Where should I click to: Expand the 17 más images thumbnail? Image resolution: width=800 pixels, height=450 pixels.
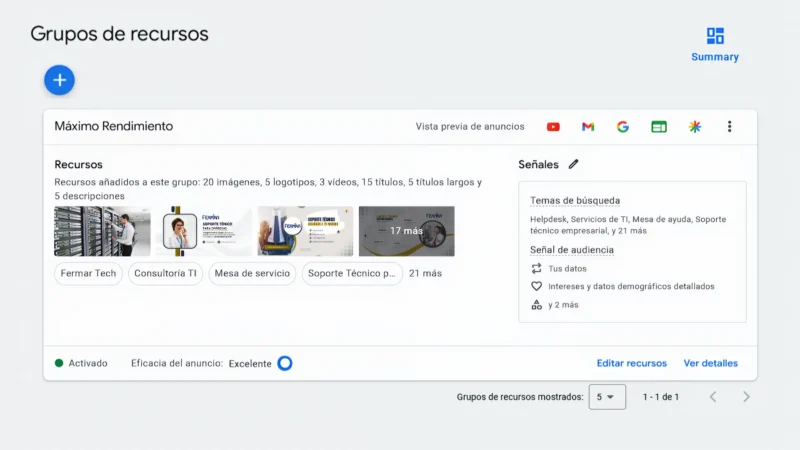point(406,231)
